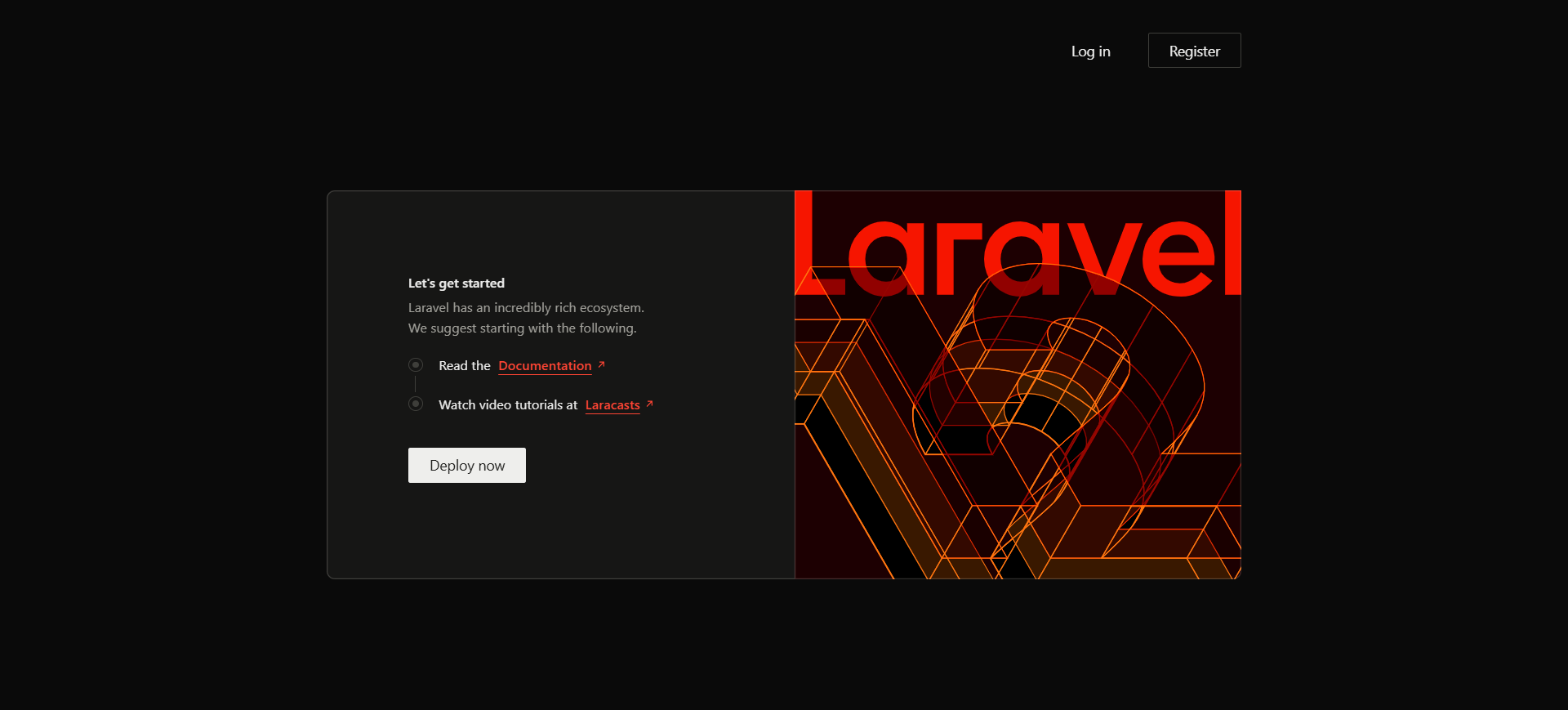
Task: Click the 'Read the' label text
Action: (464, 366)
